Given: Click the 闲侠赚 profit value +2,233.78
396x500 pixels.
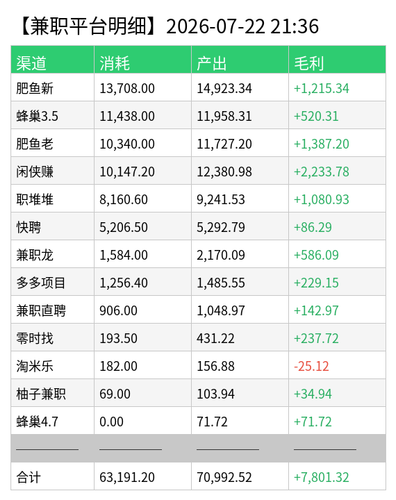Looking at the screenshot, I should coord(321,172).
